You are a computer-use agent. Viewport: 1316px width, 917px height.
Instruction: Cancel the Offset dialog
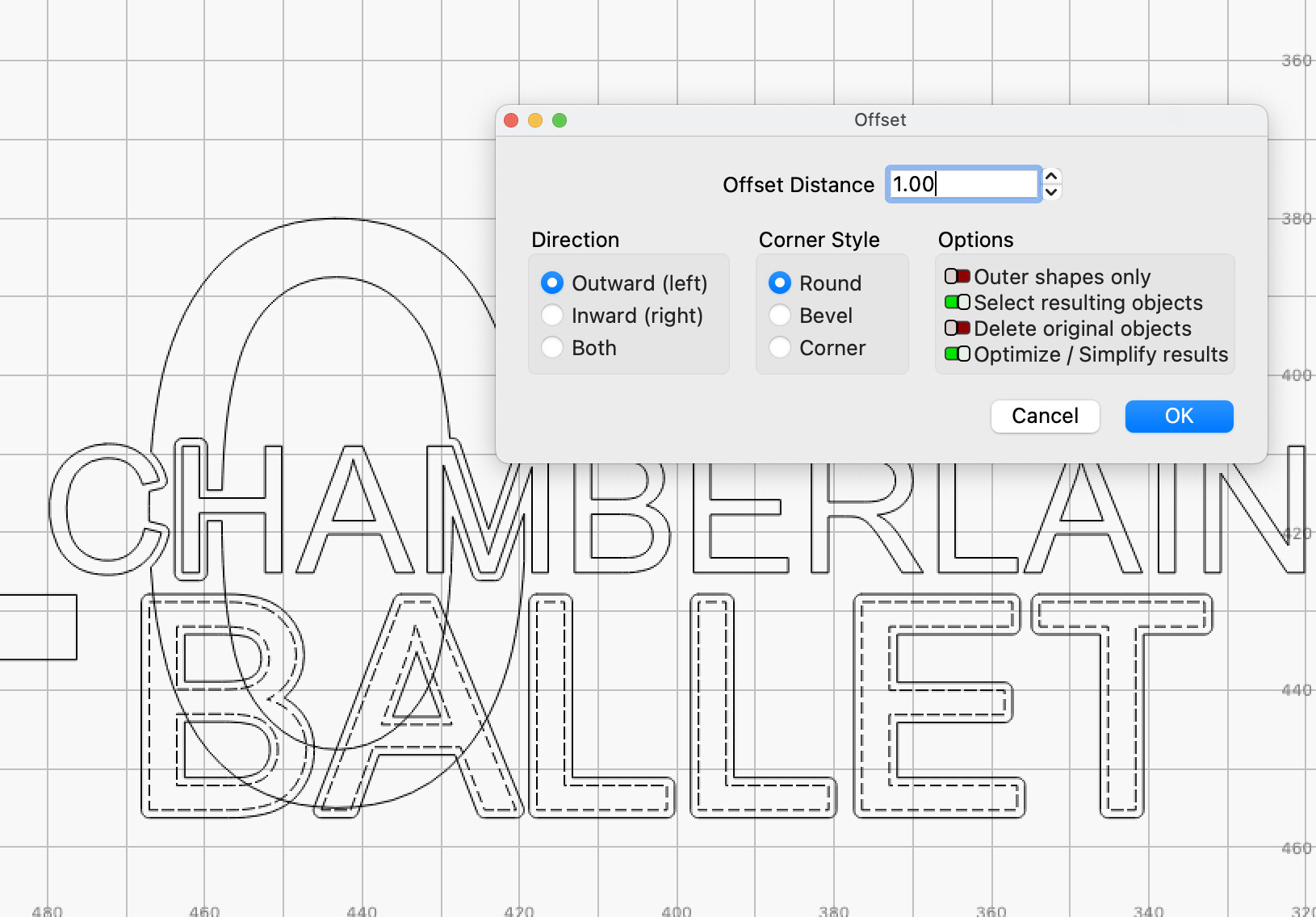tap(1046, 417)
